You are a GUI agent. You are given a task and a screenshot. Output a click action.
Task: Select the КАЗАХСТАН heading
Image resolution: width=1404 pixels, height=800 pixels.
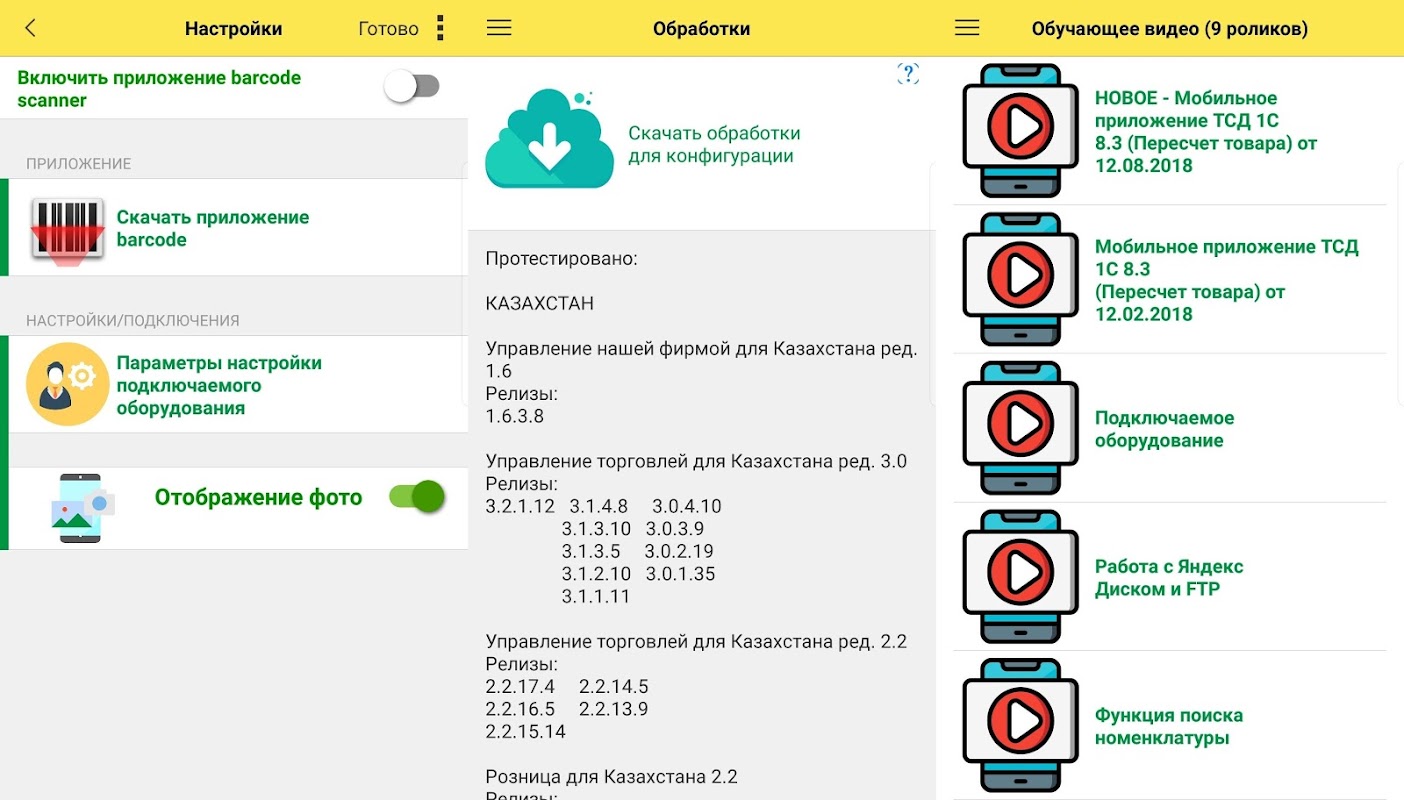point(540,304)
